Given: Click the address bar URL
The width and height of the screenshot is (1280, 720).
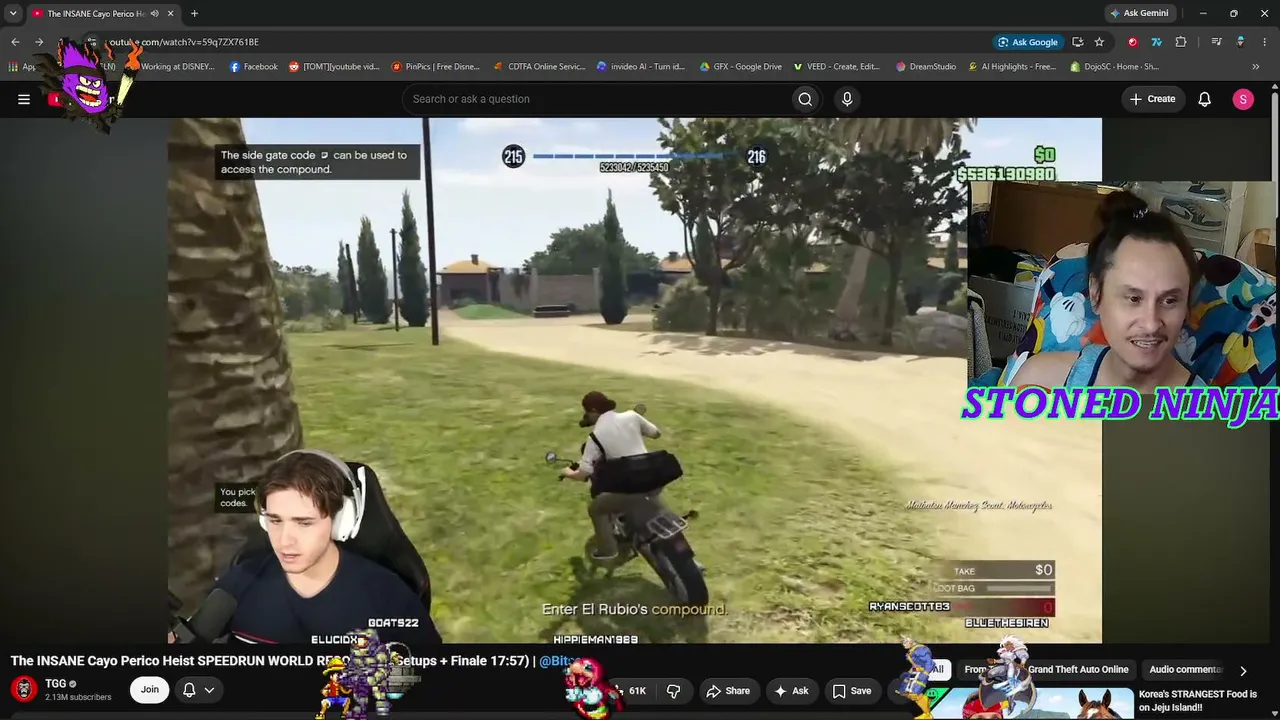Looking at the screenshot, I should [x=184, y=42].
